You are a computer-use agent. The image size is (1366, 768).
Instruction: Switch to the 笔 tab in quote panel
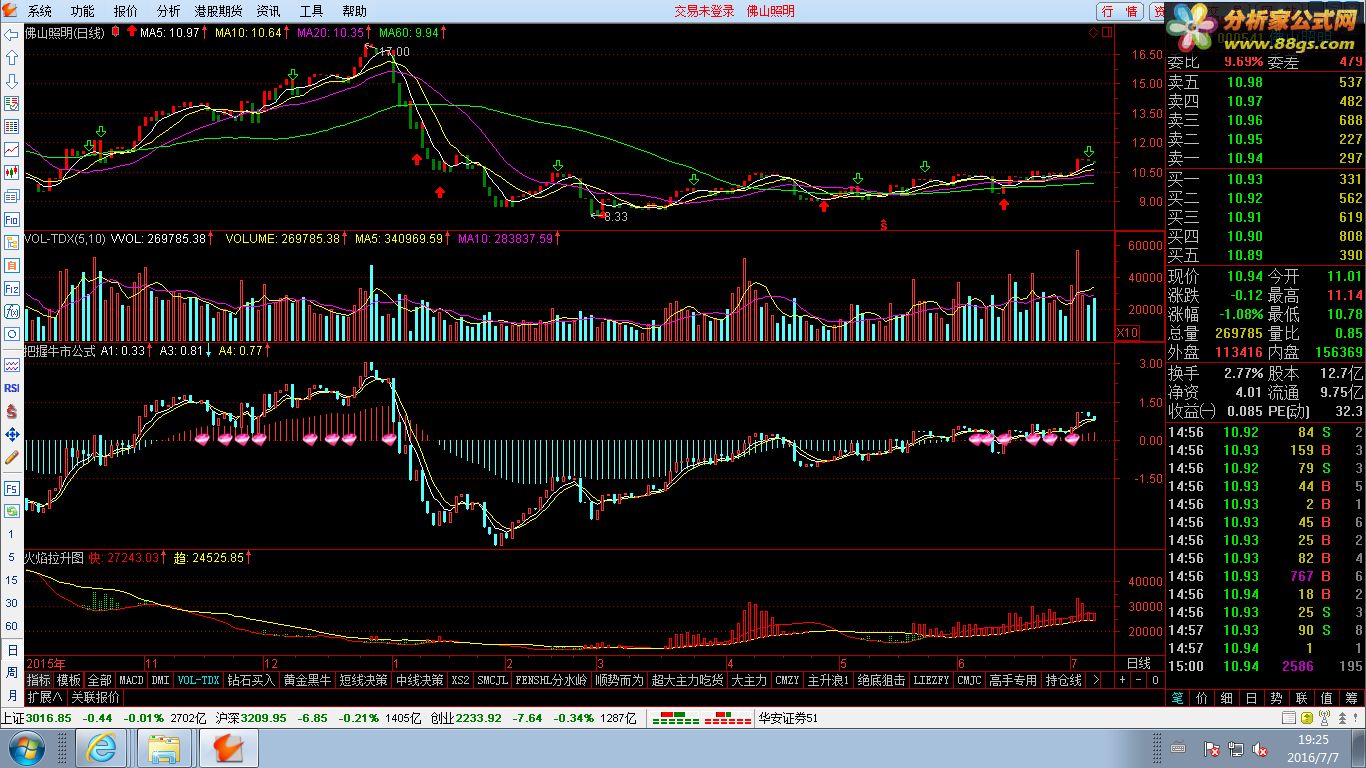tap(1178, 697)
